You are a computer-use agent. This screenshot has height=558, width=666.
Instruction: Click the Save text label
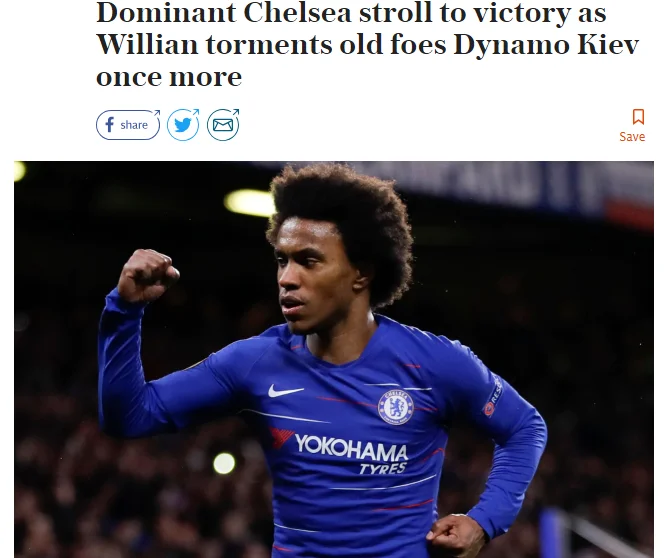(632, 137)
